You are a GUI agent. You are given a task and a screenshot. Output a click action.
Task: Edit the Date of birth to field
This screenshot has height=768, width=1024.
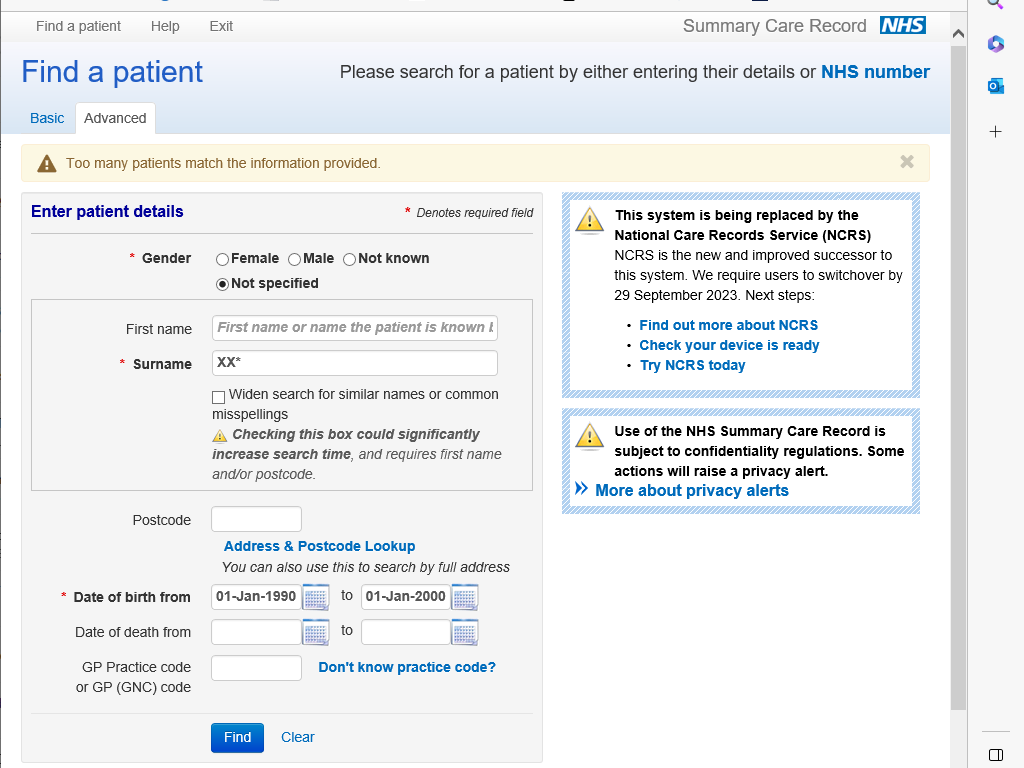406,597
